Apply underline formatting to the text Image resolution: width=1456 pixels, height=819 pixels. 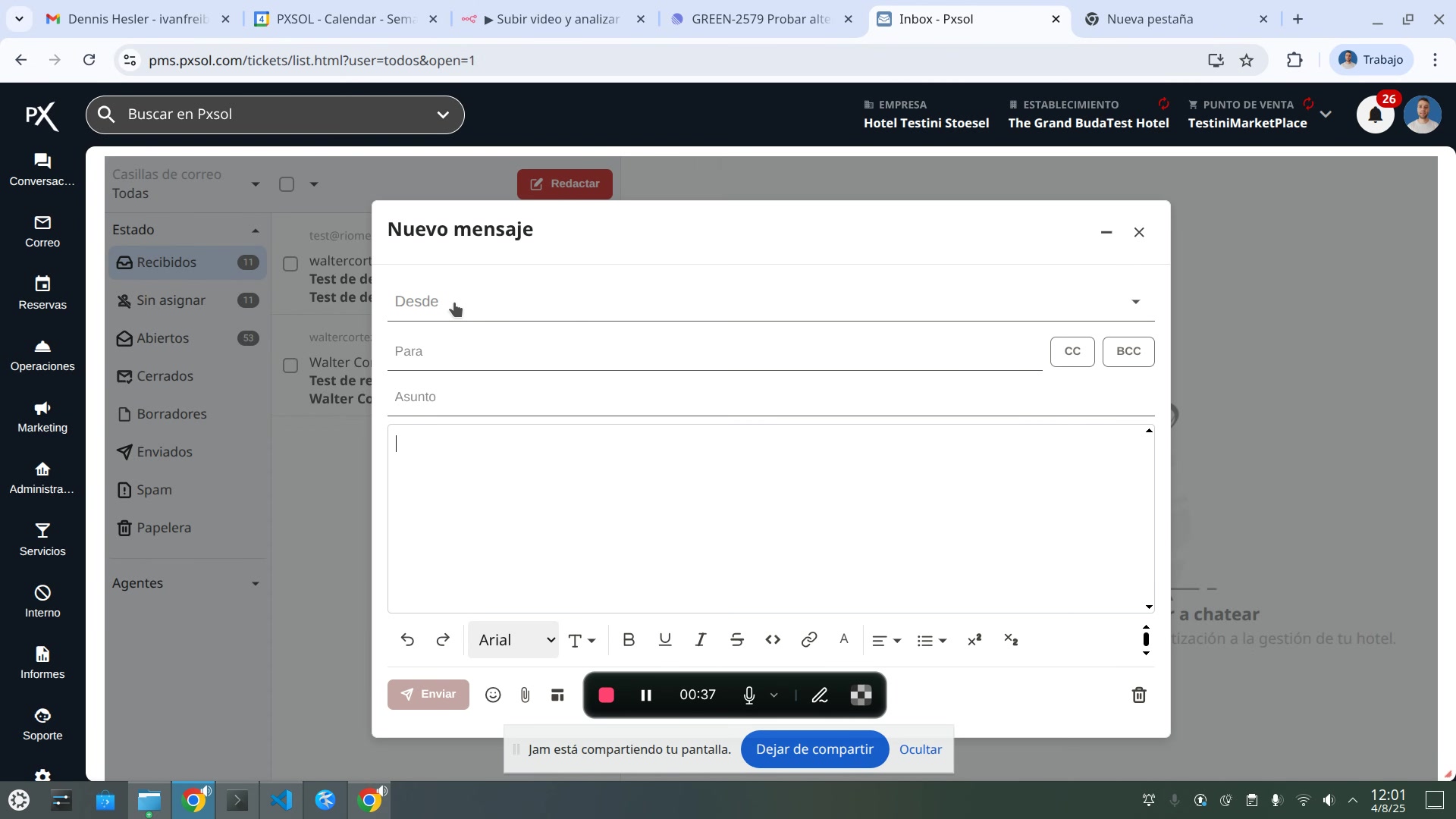pyautogui.click(x=665, y=640)
